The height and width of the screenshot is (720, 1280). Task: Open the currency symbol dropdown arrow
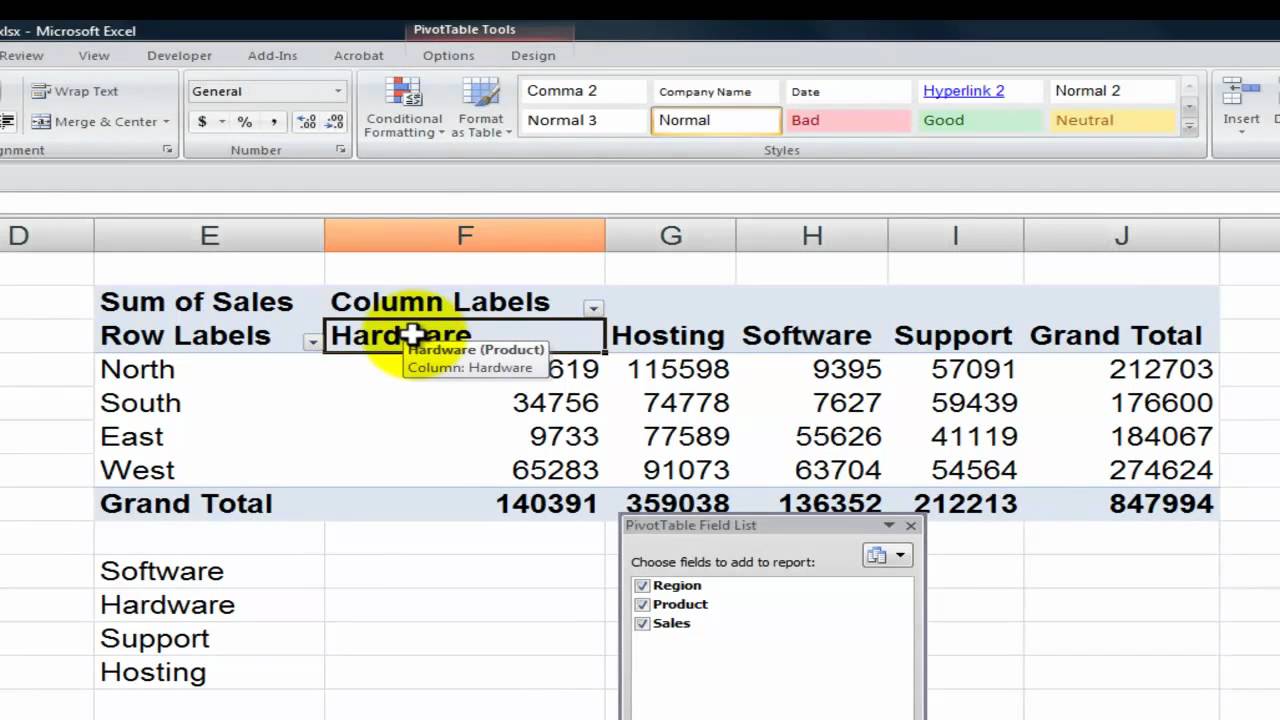pyautogui.click(x=220, y=122)
